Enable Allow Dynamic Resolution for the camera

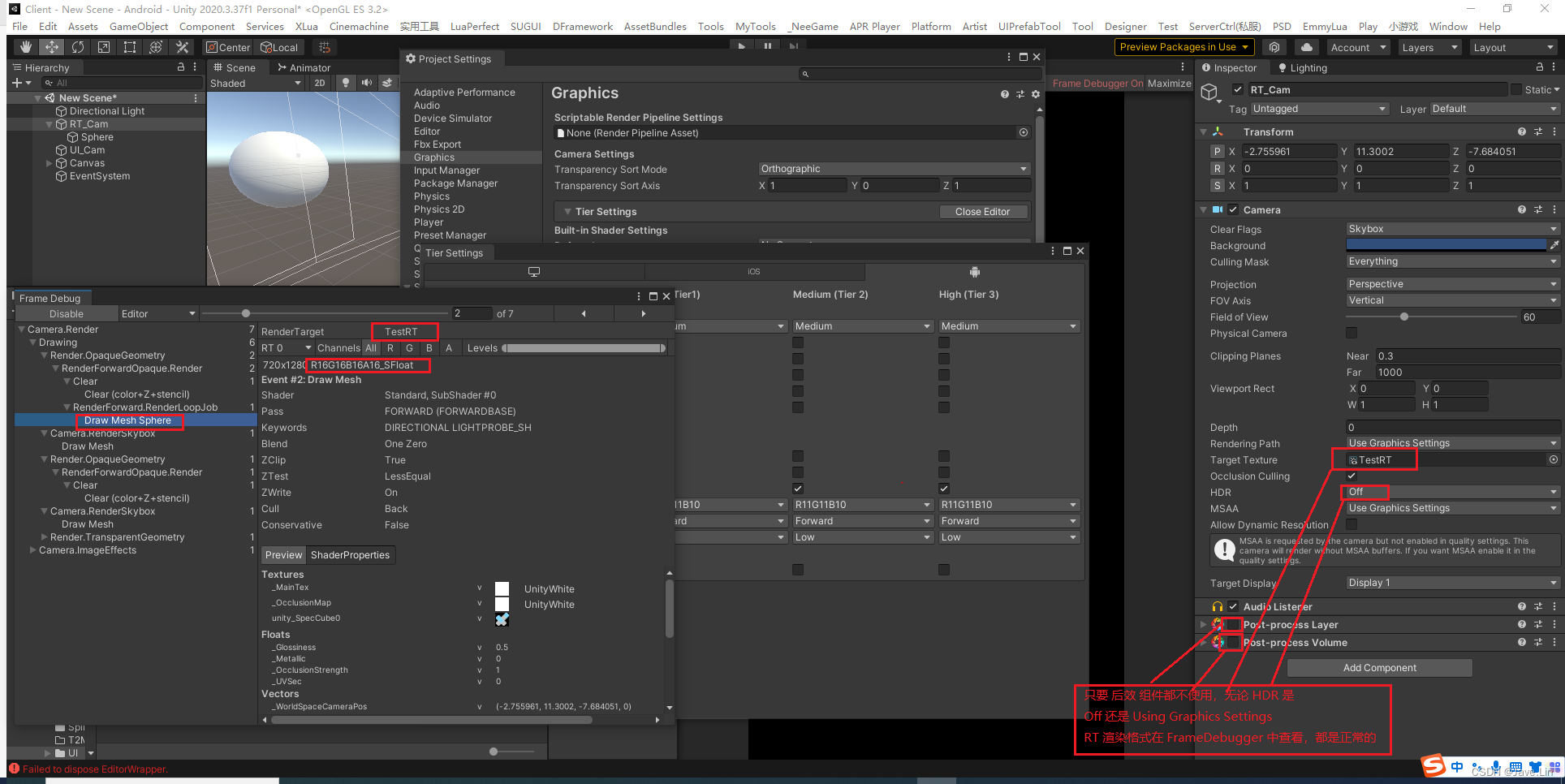1352,524
